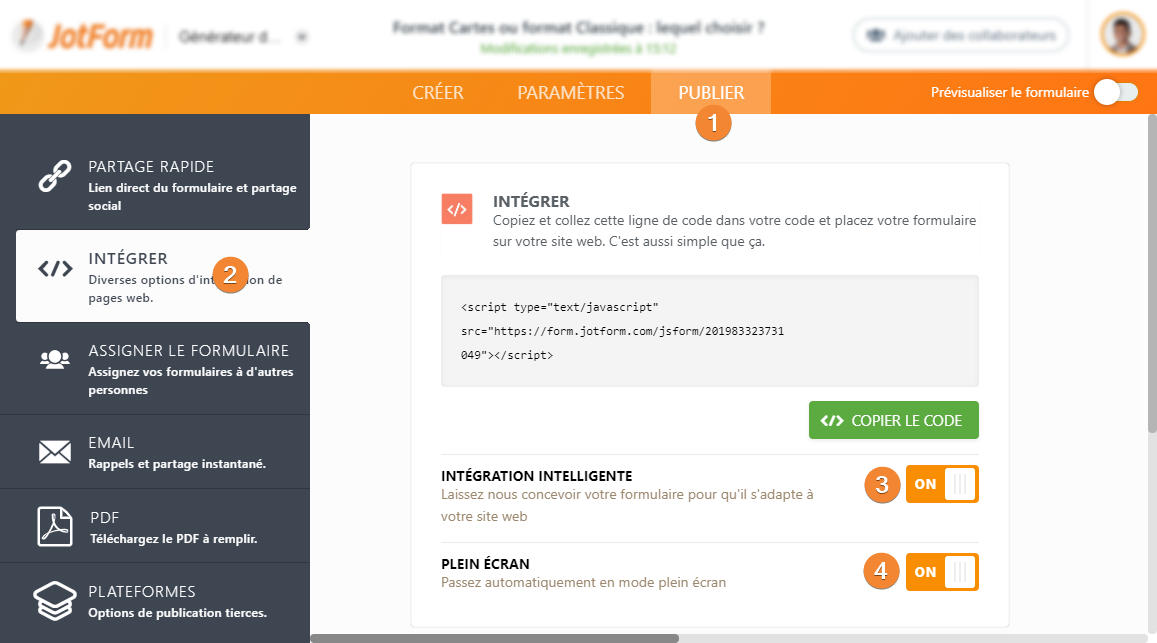The width and height of the screenshot is (1157, 643).
Task: Click the INTÉGRATION INTELLIGENTE heading
Action: click(x=536, y=476)
